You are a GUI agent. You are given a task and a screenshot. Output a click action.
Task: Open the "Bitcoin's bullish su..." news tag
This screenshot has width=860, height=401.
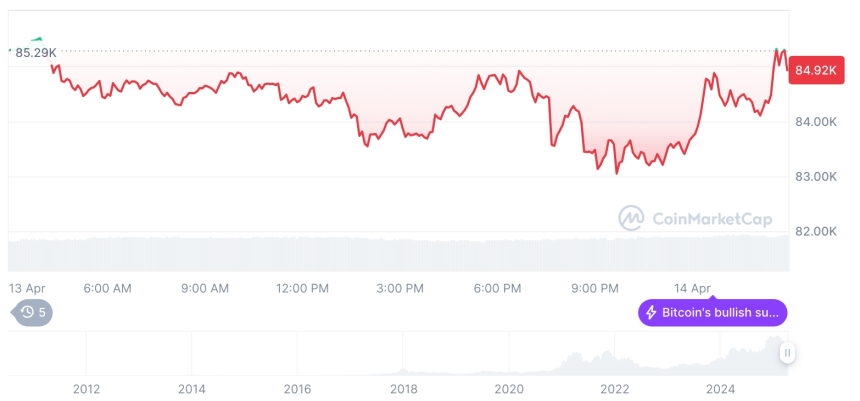pos(712,313)
